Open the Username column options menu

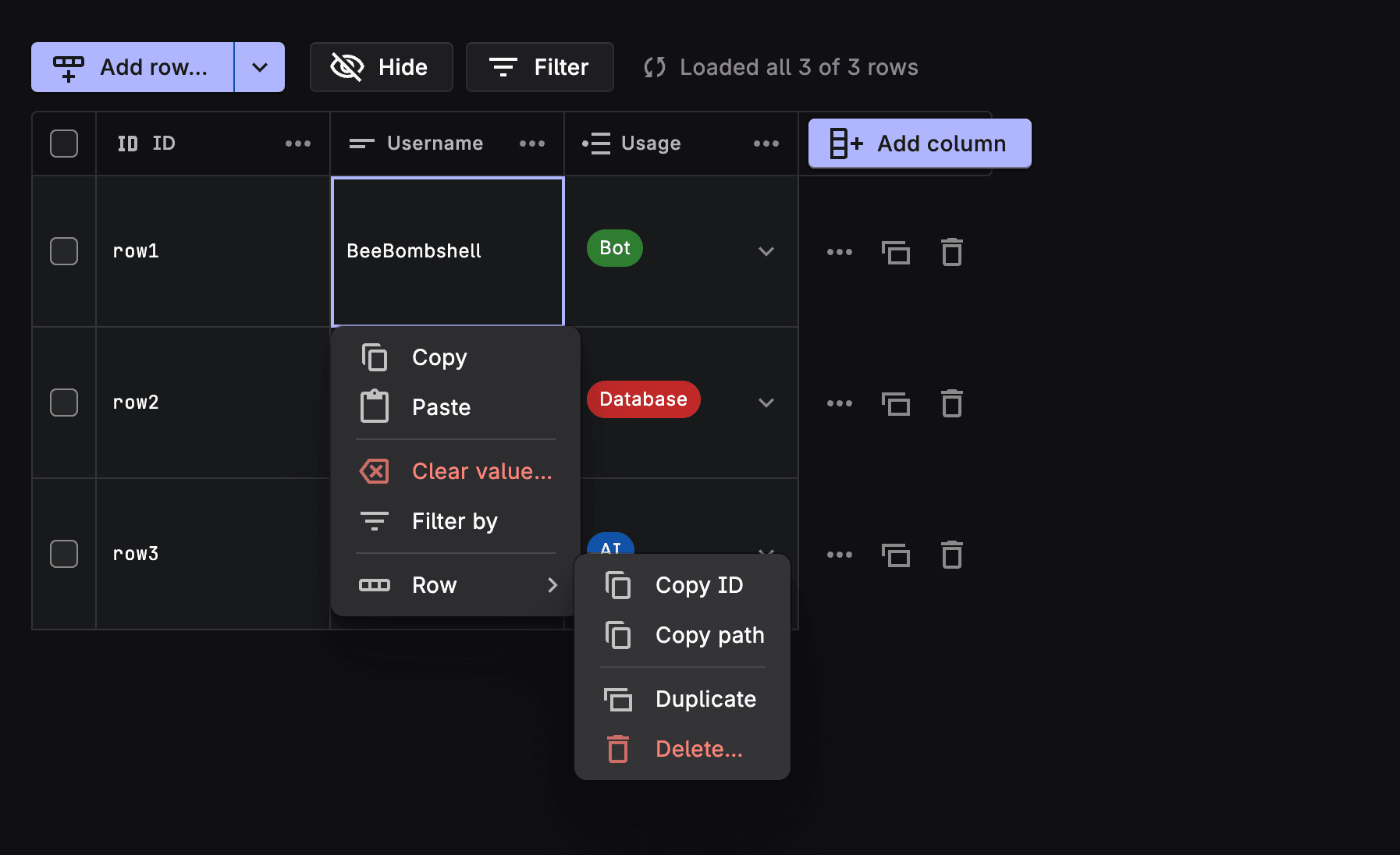[x=531, y=144]
